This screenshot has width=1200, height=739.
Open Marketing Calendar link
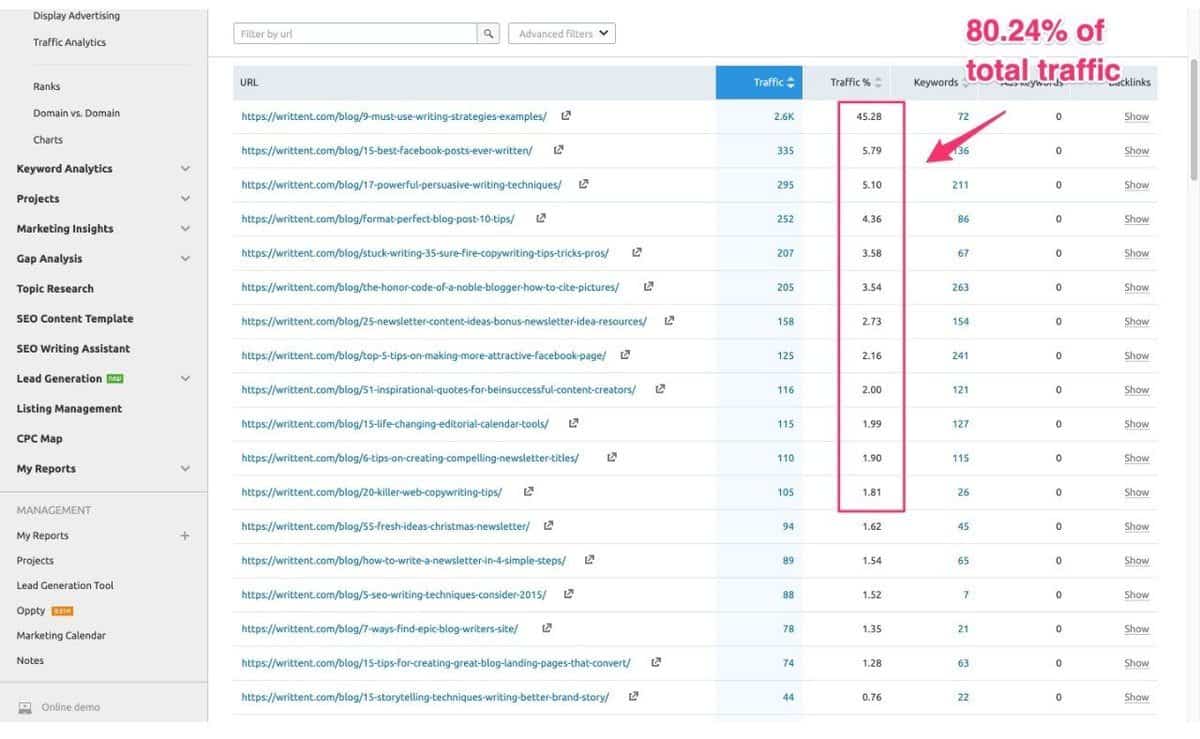click(x=61, y=636)
